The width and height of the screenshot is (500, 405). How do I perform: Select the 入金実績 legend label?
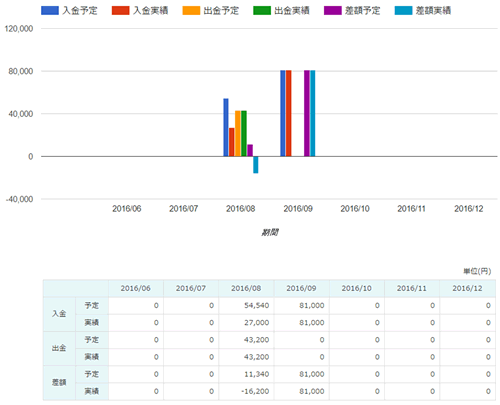pos(150,11)
